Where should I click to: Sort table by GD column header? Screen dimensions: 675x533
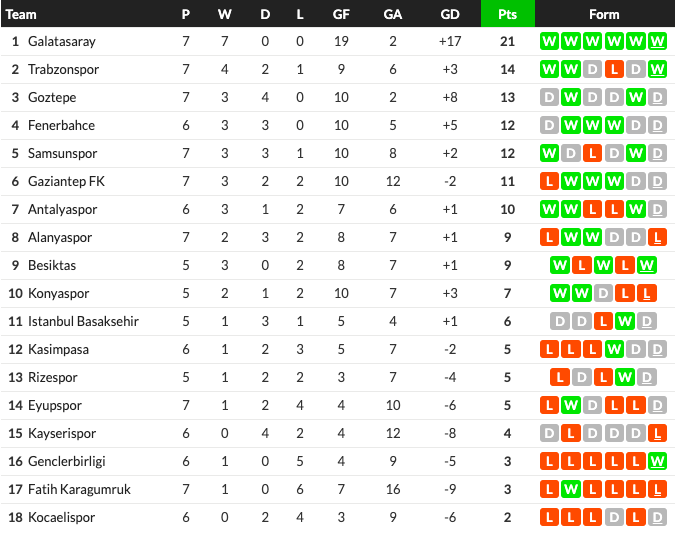click(450, 14)
